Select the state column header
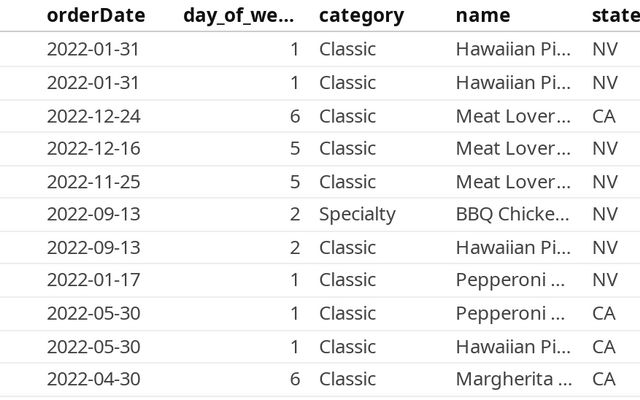 point(614,15)
